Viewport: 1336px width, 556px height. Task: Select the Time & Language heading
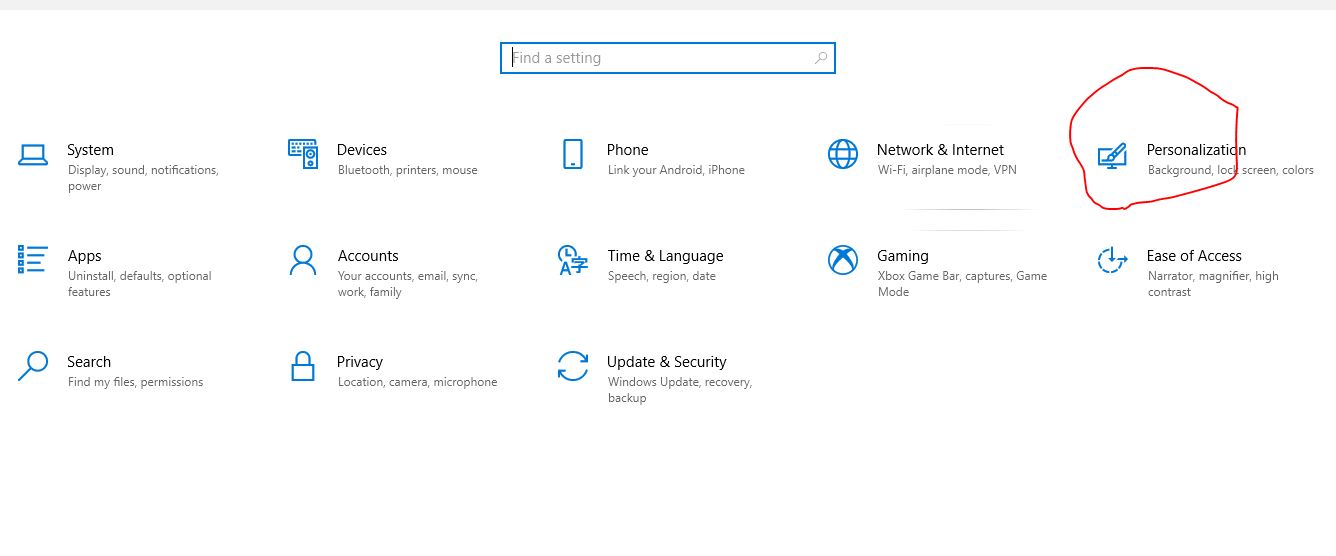click(x=665, y=256)
